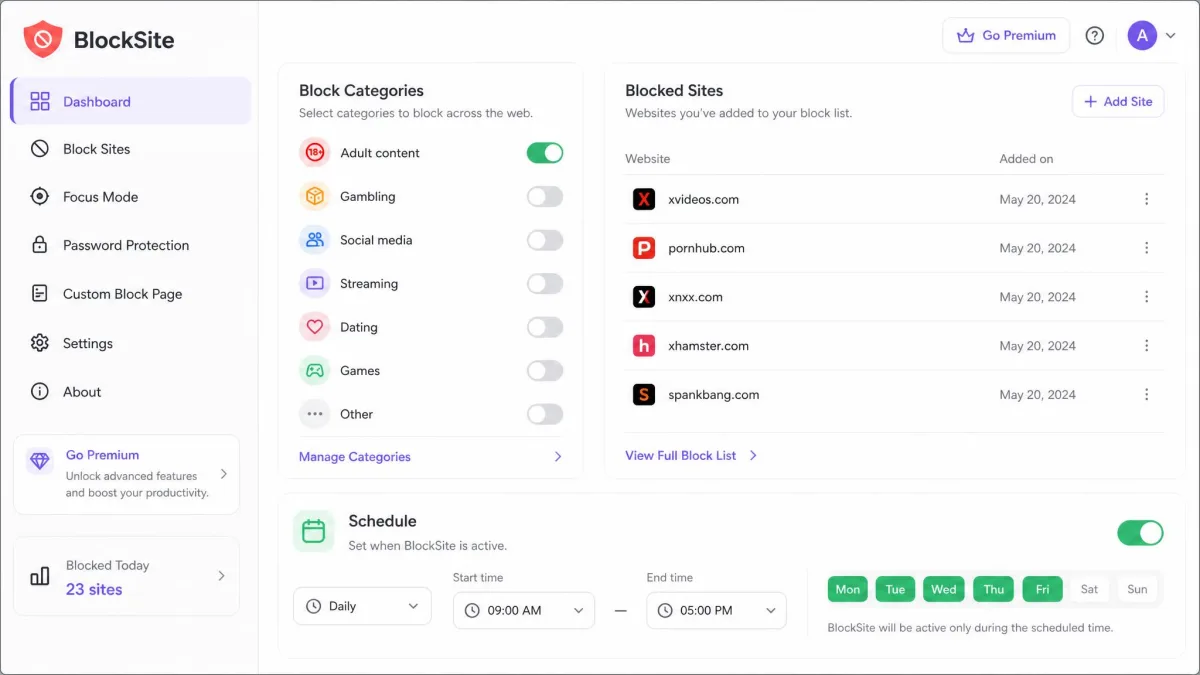Click the Social media people icon
1200x675 pixels.
pyautogui.click(x=315, y=240)
